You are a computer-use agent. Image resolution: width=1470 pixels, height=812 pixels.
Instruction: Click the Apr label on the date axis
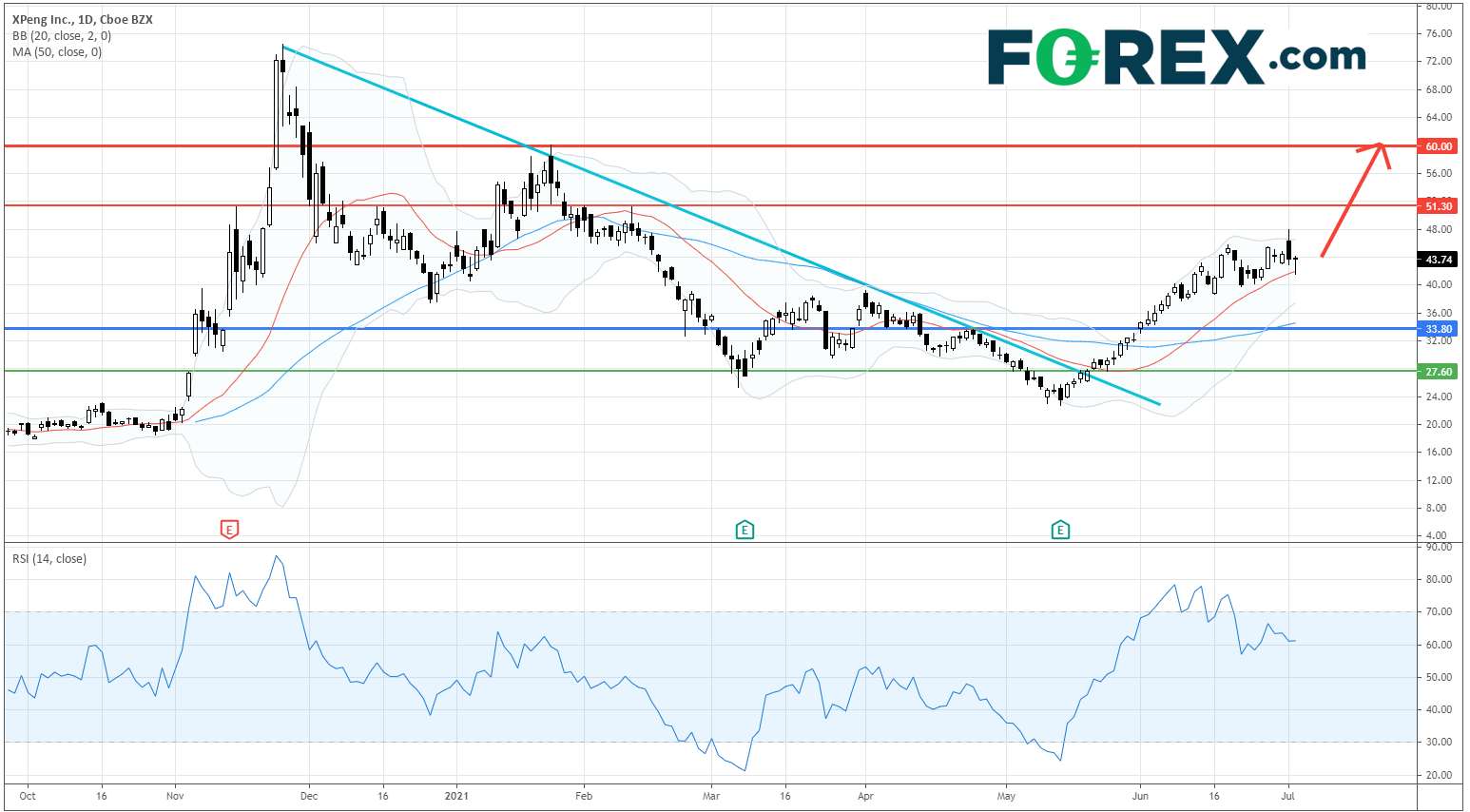[x=865, y=796]
